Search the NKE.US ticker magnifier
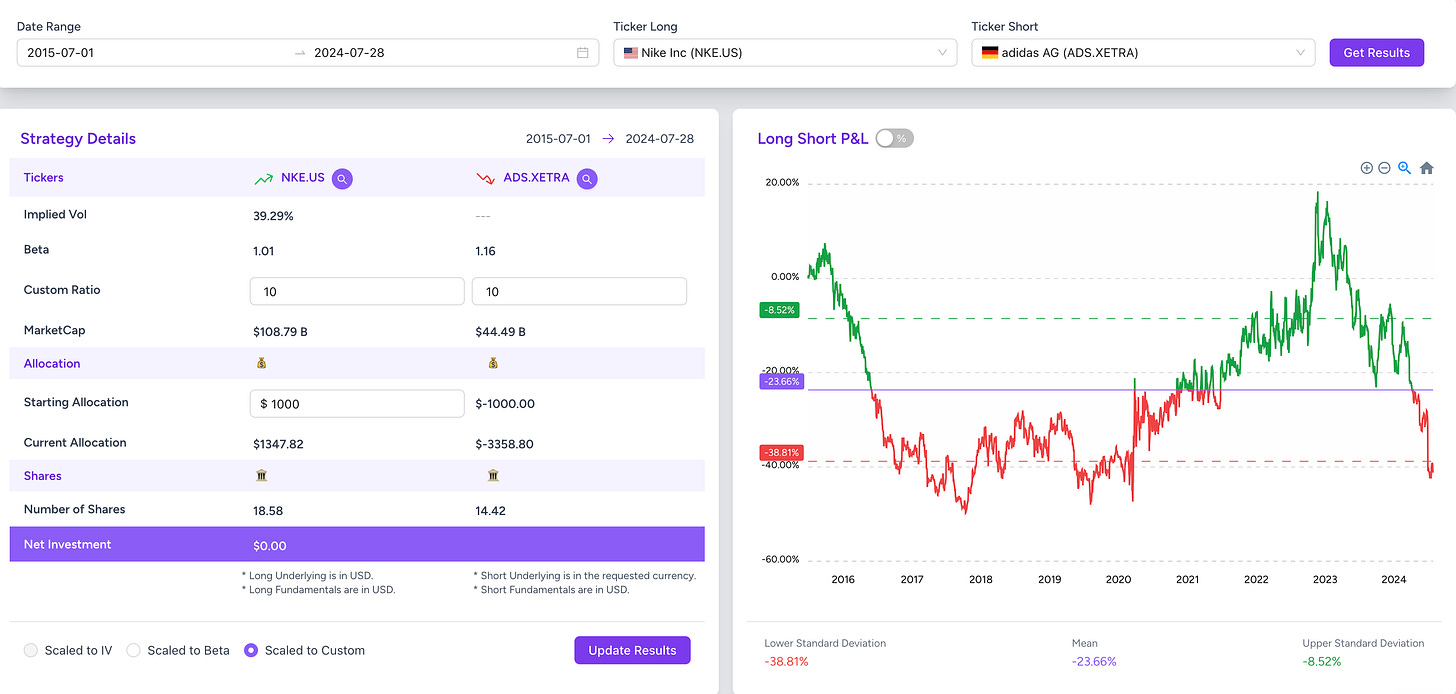 [x=342, y=179]
